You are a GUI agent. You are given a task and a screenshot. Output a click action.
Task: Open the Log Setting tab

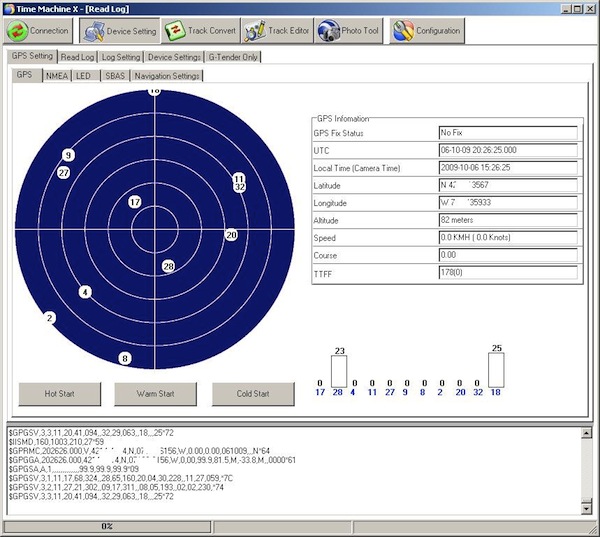point(121,57)
